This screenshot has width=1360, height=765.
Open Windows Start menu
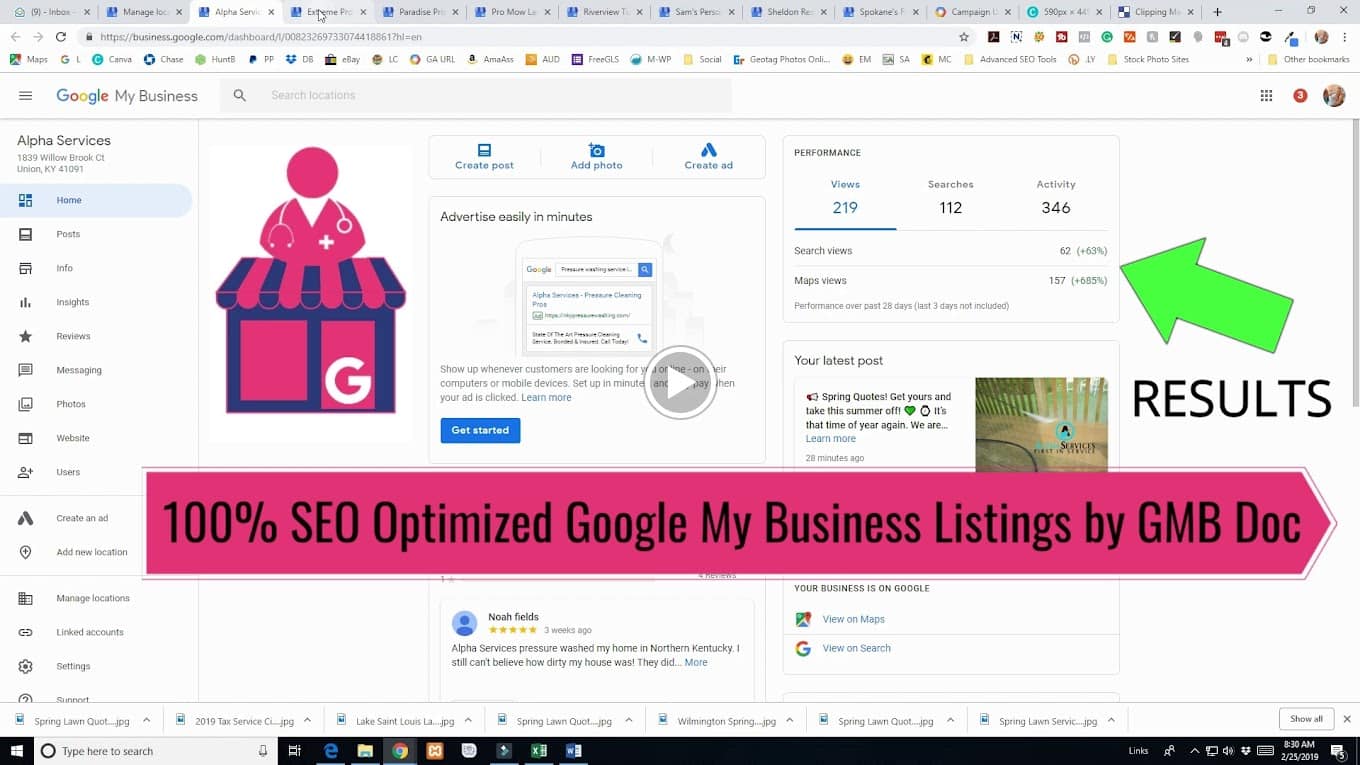(16, 750)
